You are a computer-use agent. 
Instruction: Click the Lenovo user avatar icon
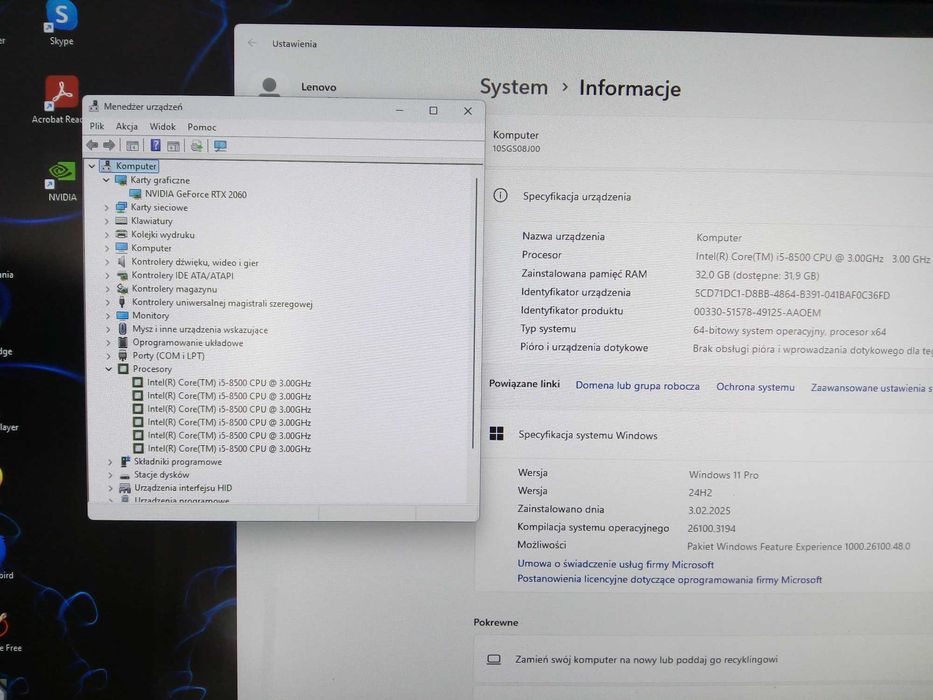pyautogui.click(x=270, y=87)
